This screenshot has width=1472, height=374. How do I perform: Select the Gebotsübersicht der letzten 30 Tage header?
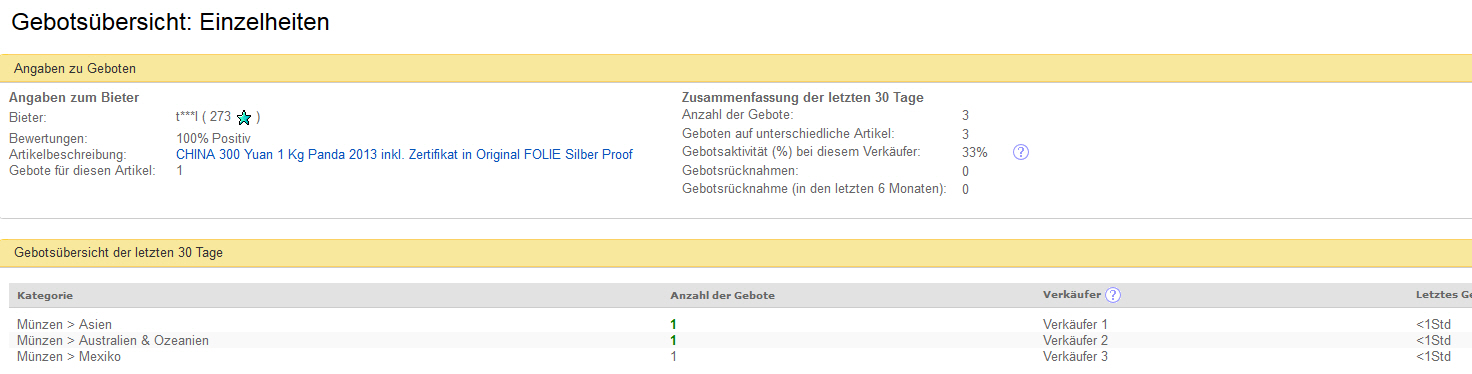pyautogui.click(x=736, y=253)
